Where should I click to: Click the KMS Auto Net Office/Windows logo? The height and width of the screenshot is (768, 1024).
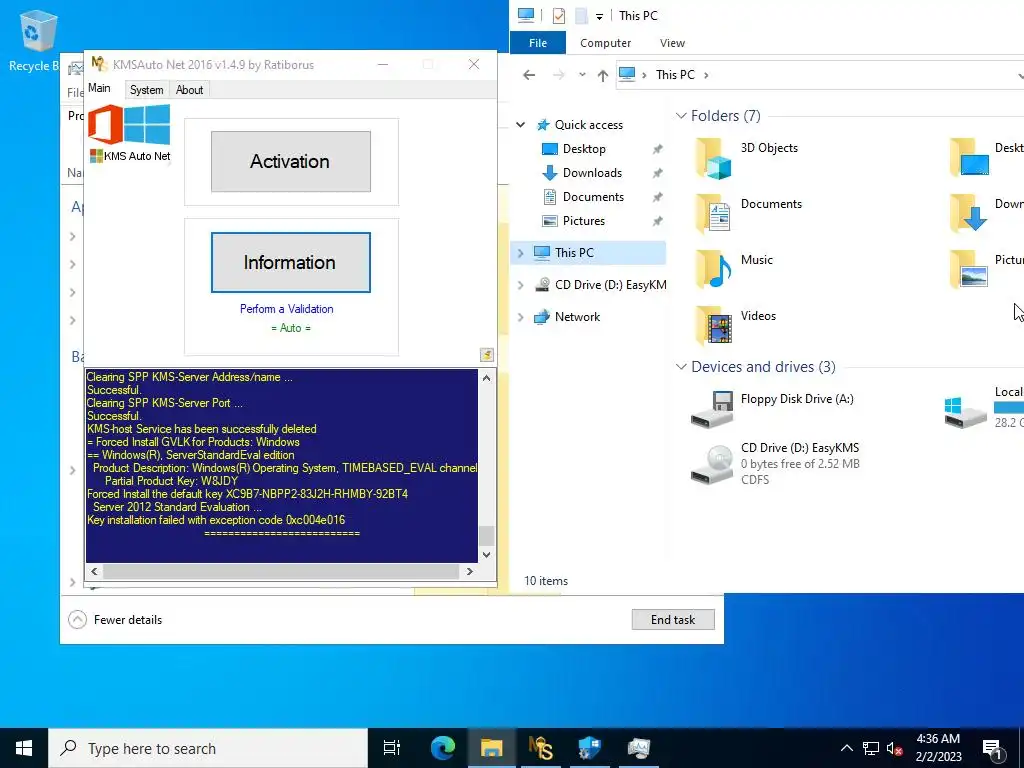[x=129, y=133]
